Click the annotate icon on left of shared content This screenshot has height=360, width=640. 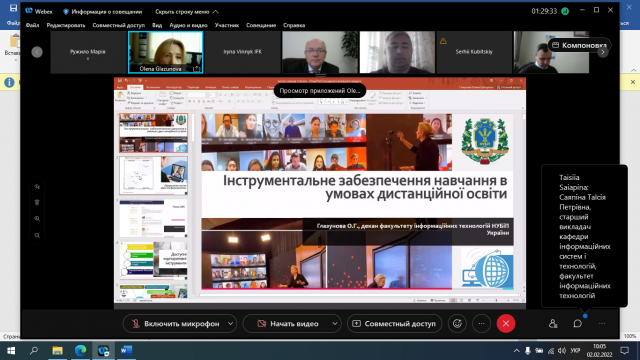[x=37, y=187]
